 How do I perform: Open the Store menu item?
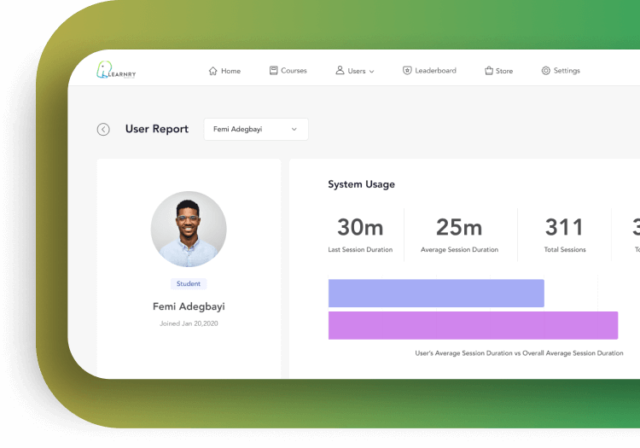tap(504, 71)
